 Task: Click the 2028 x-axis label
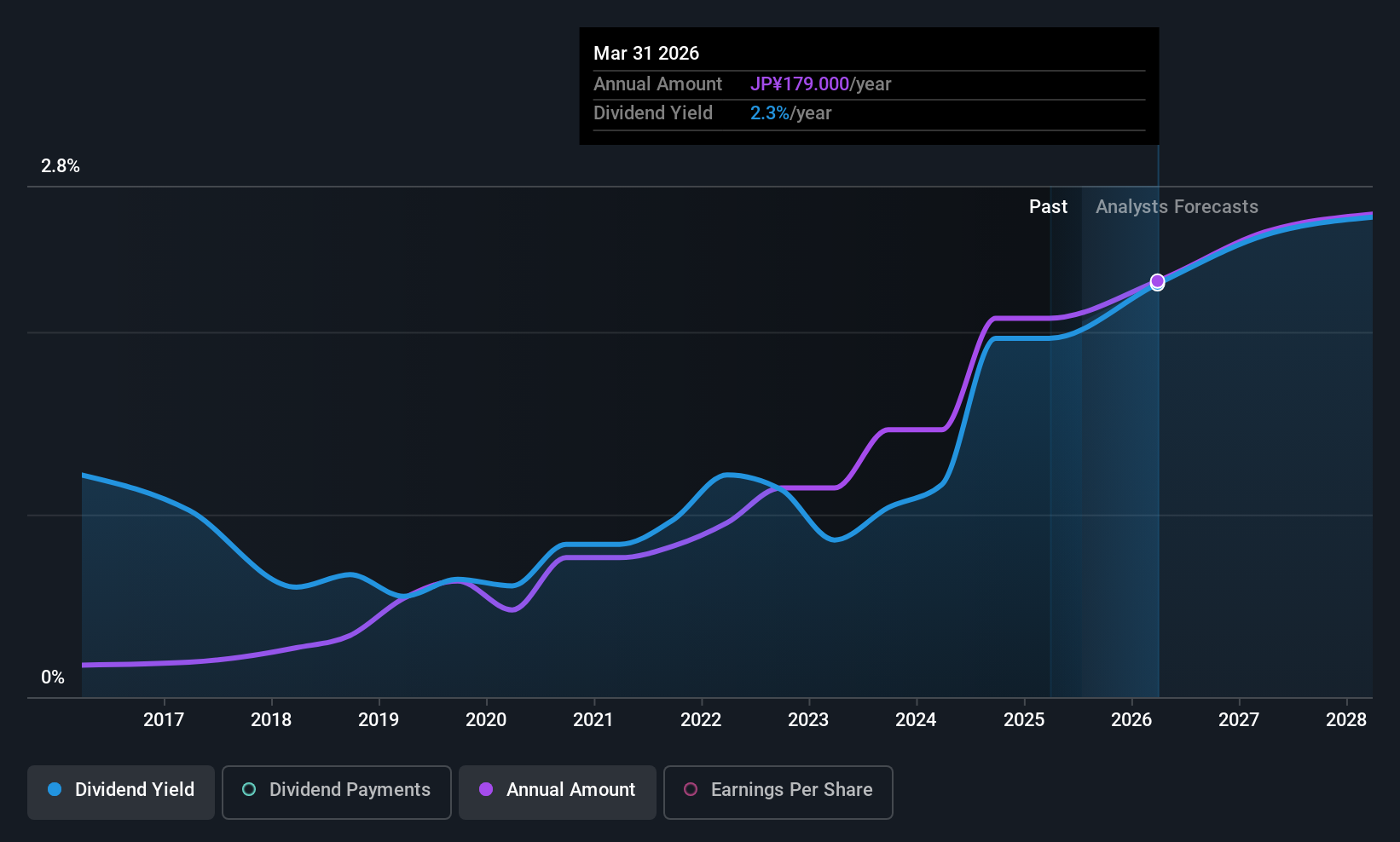1346,720
